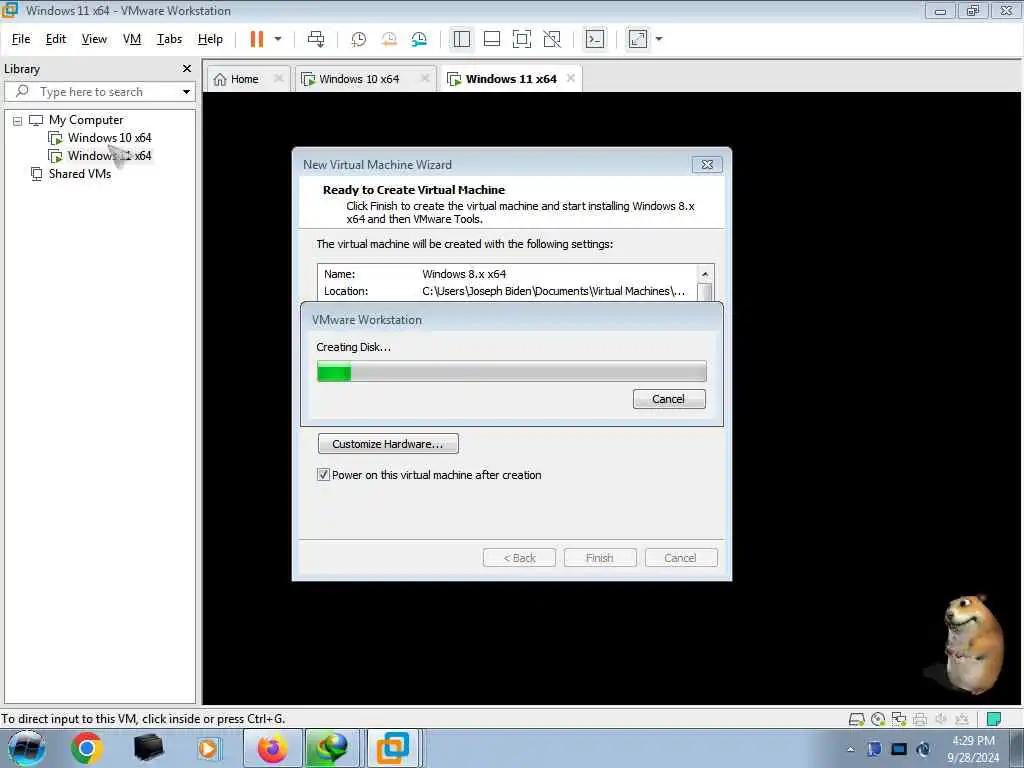Click the VMware Workstation taskbar icon

393,748
